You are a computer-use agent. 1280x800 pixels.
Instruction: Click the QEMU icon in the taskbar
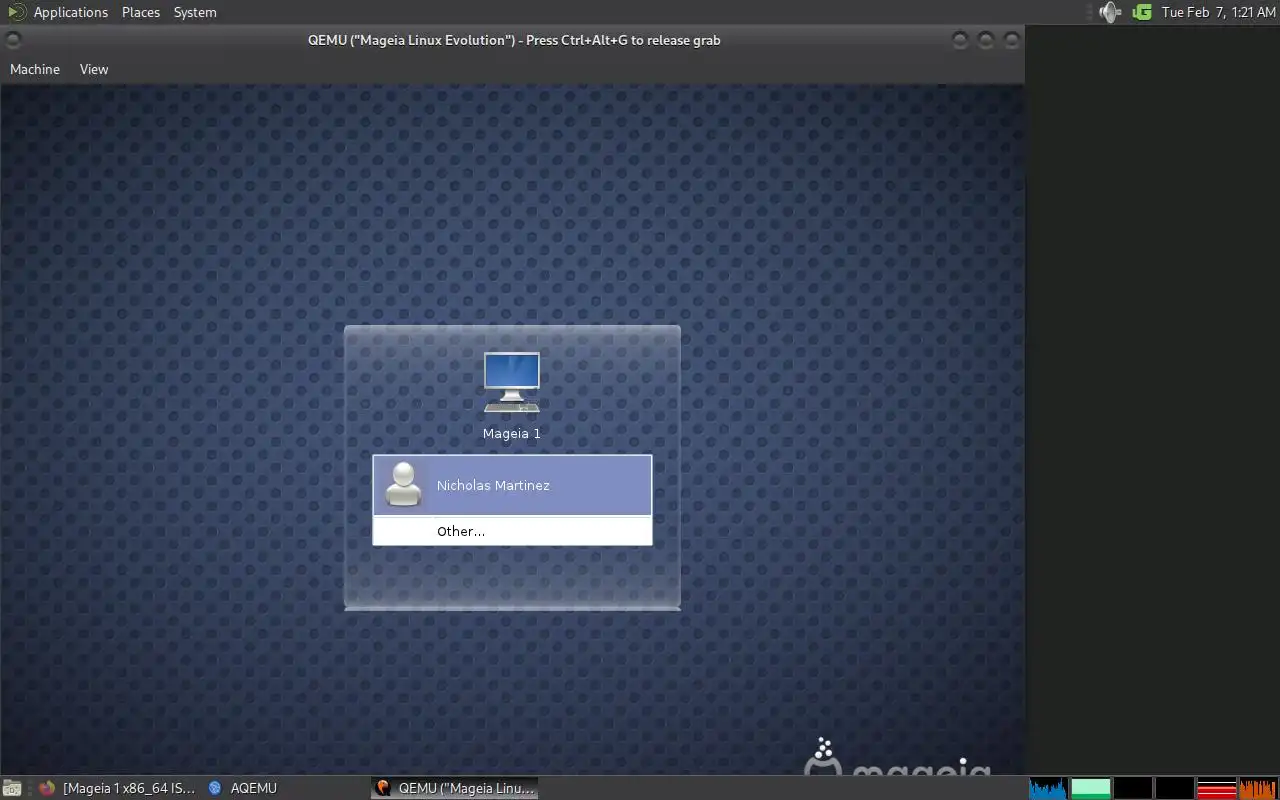[382, 788]
